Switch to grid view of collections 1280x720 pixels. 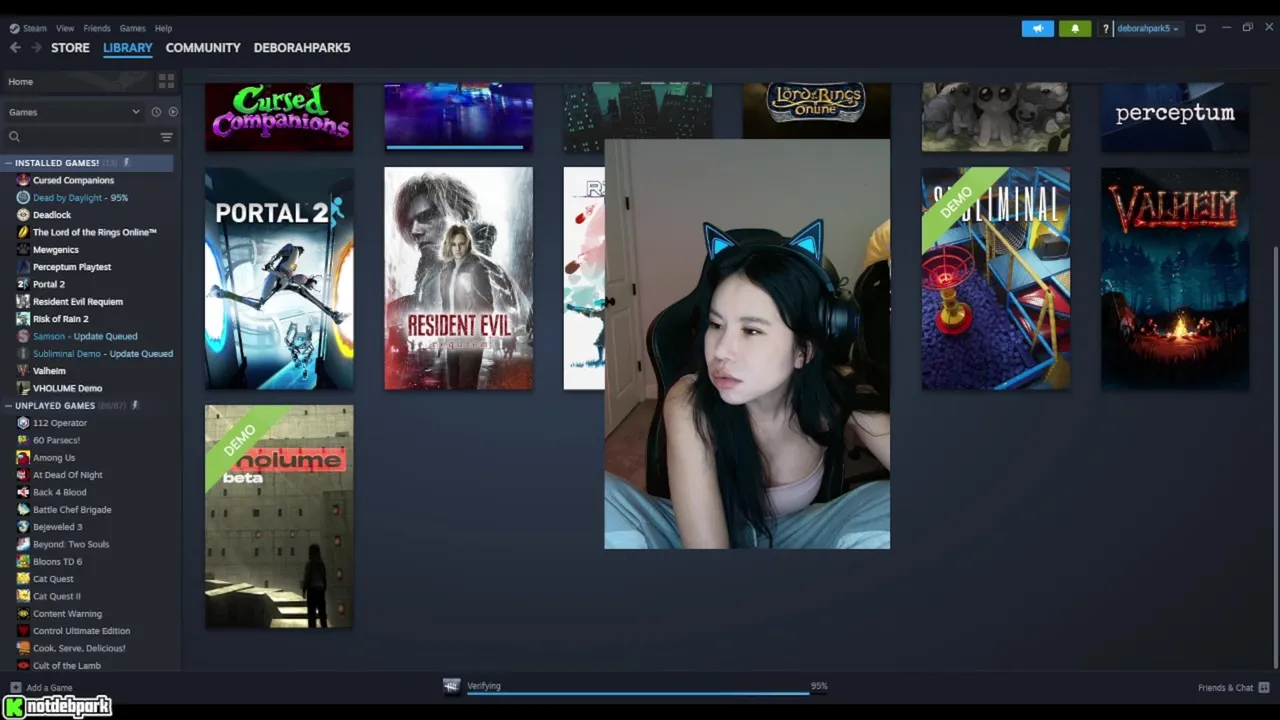166,81
